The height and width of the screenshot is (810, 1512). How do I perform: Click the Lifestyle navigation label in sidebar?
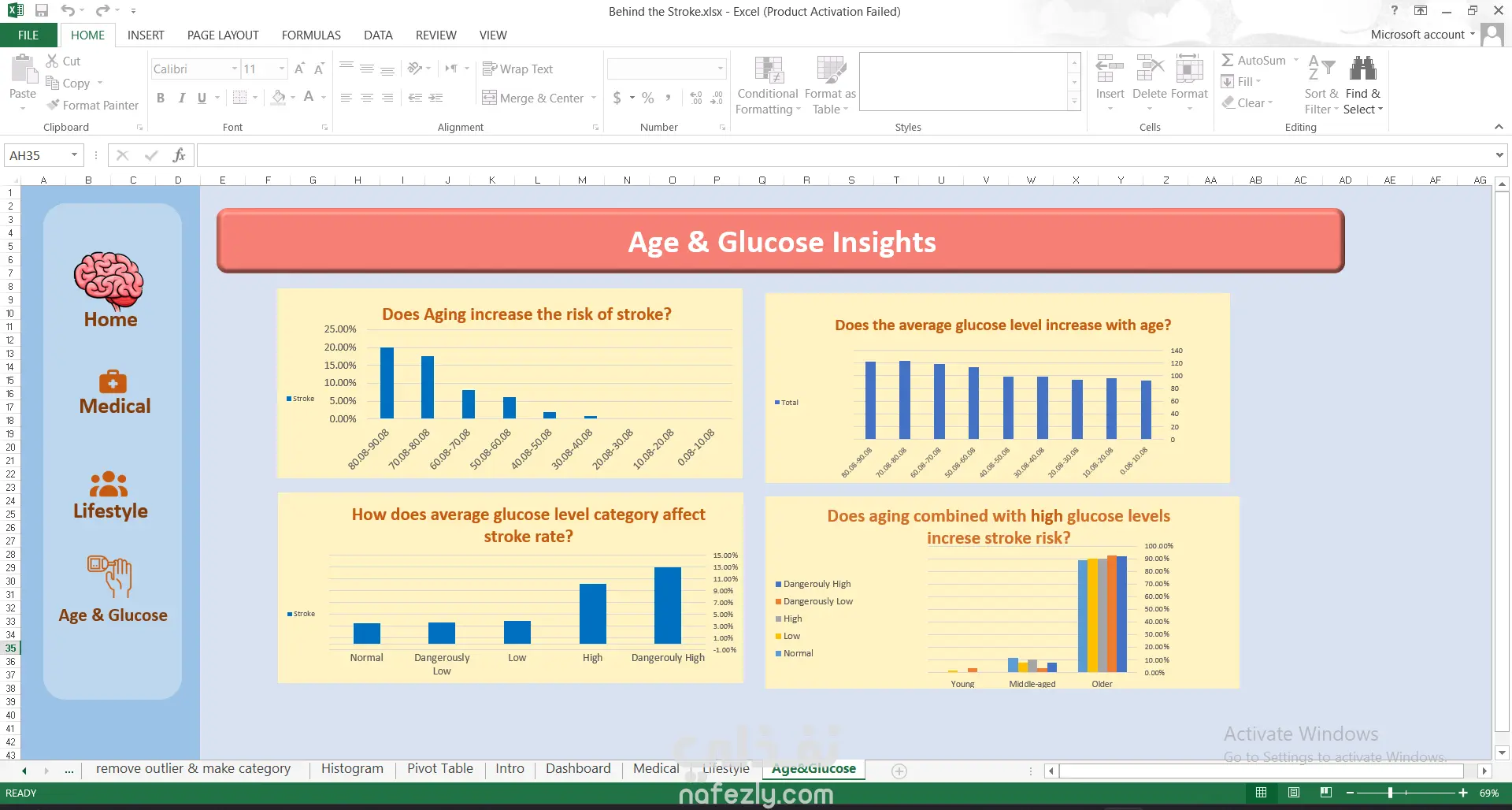(x=110, y=511)
